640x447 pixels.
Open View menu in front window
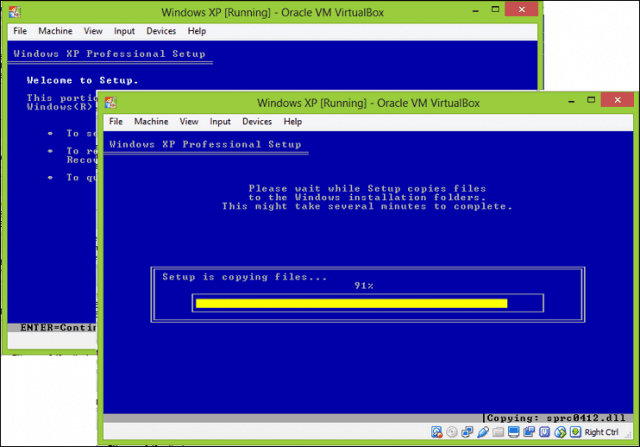click(189, 122)
